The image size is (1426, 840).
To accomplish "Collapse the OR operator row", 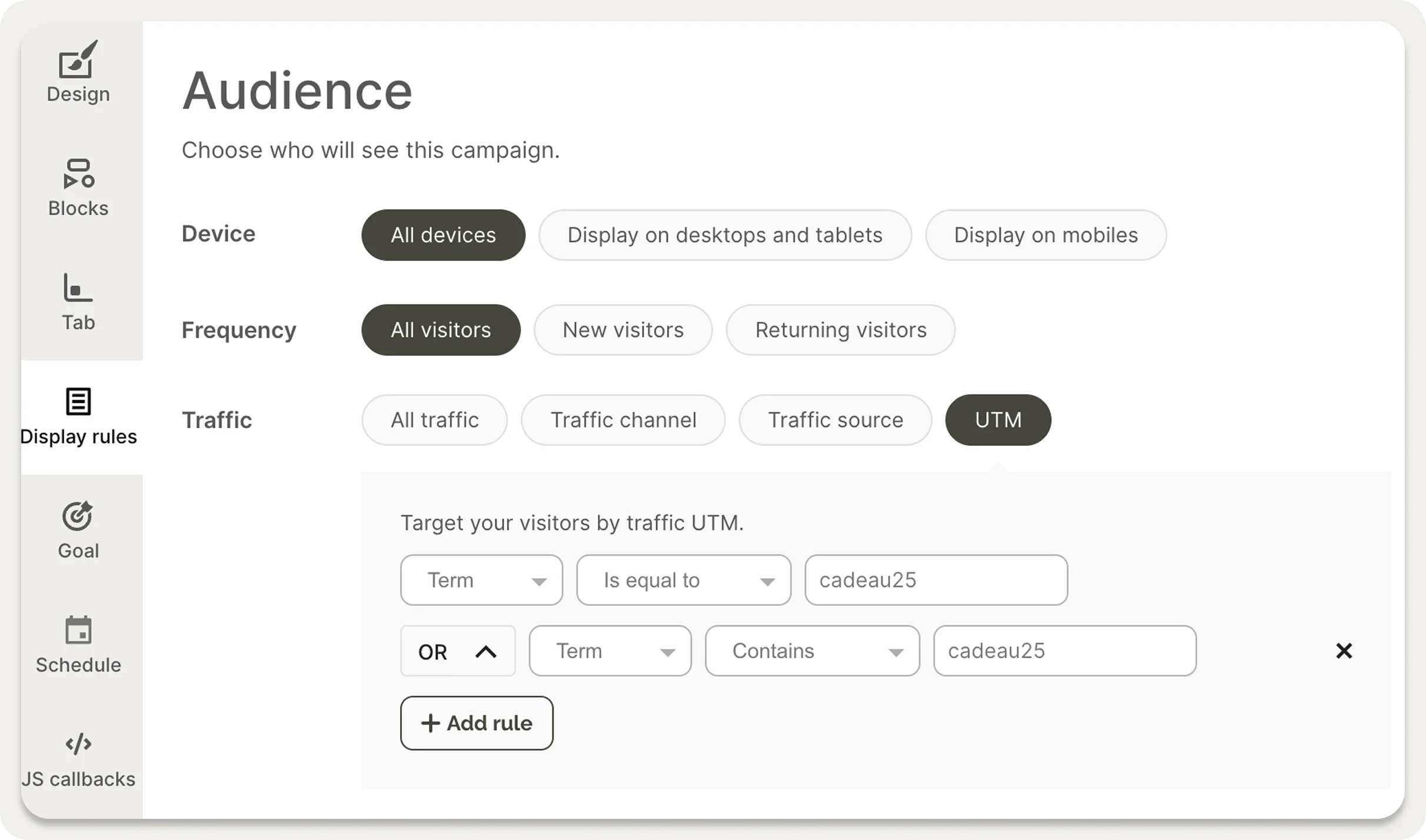I will (x=458, y=651).
